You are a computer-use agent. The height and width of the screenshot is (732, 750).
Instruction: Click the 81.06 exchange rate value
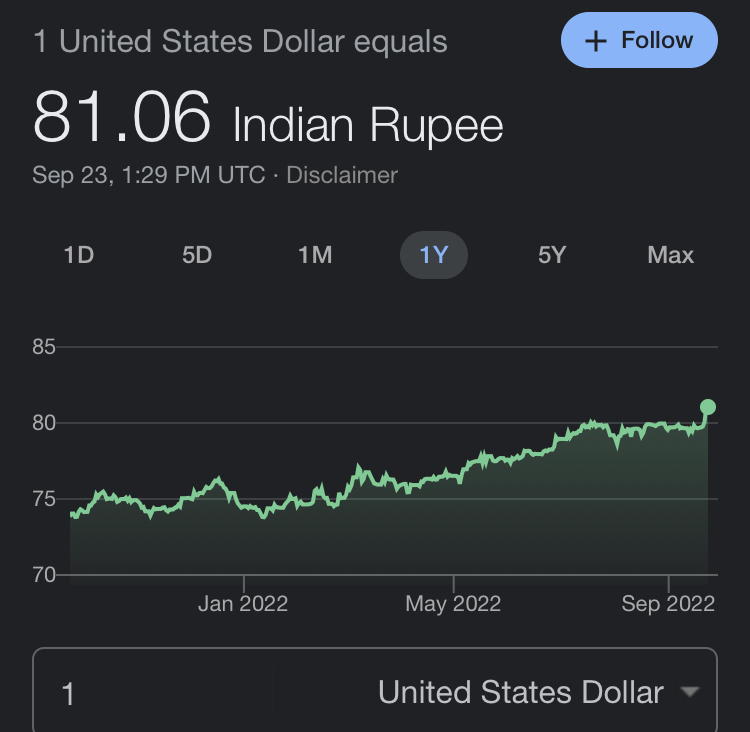tap(122, 118)
